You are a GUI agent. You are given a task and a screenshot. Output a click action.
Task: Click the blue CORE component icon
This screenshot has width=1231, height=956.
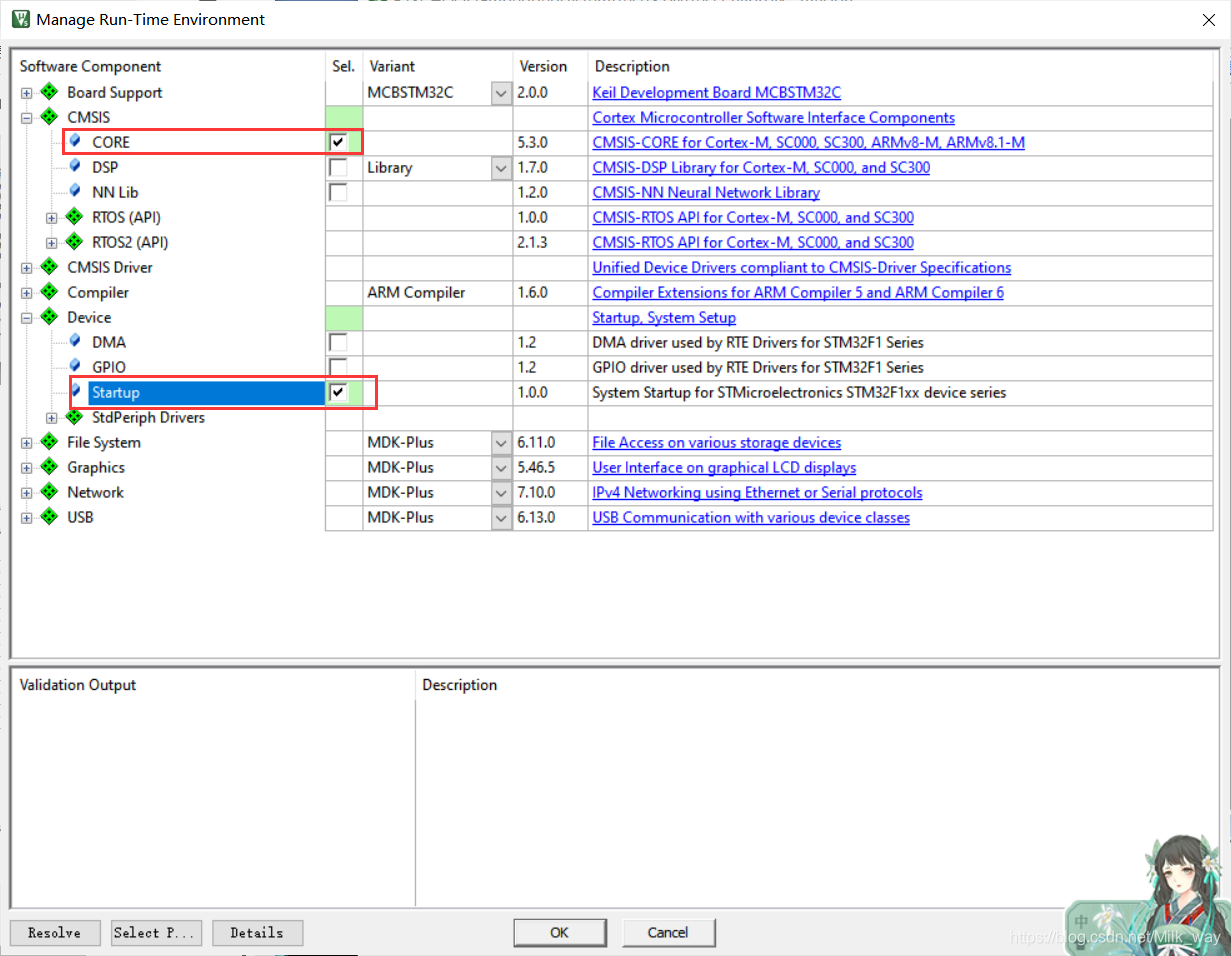pyautogui.click(x=75, y=142)
